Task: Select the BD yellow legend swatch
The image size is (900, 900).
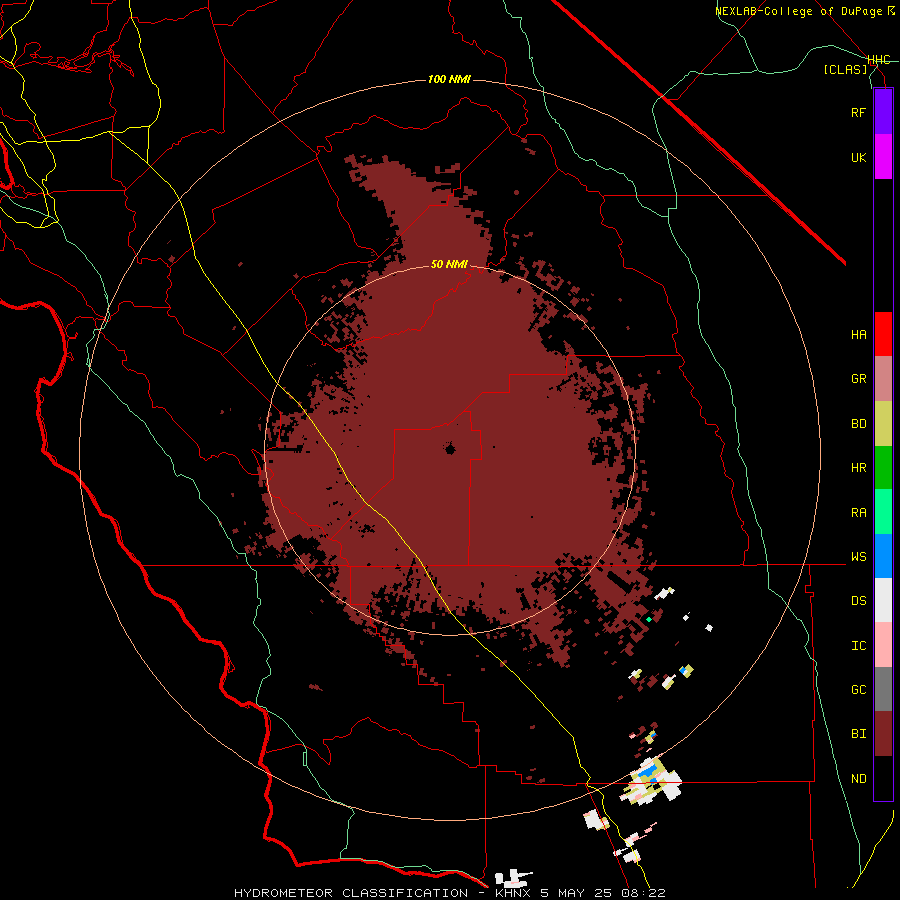Action: tap(883, 424)
